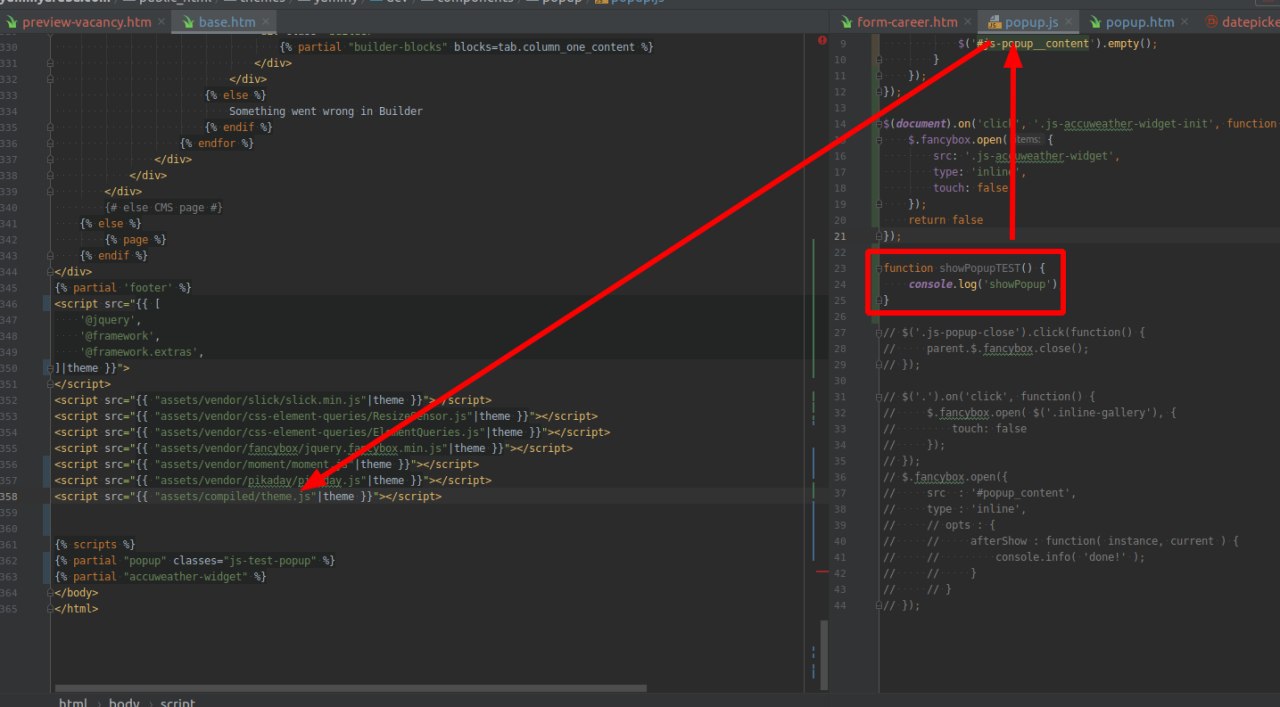The width and height of the screenshot is (1280, 707).
Task: Click the text 'Something went wrong in Builder'
Action: click(325, 111)
